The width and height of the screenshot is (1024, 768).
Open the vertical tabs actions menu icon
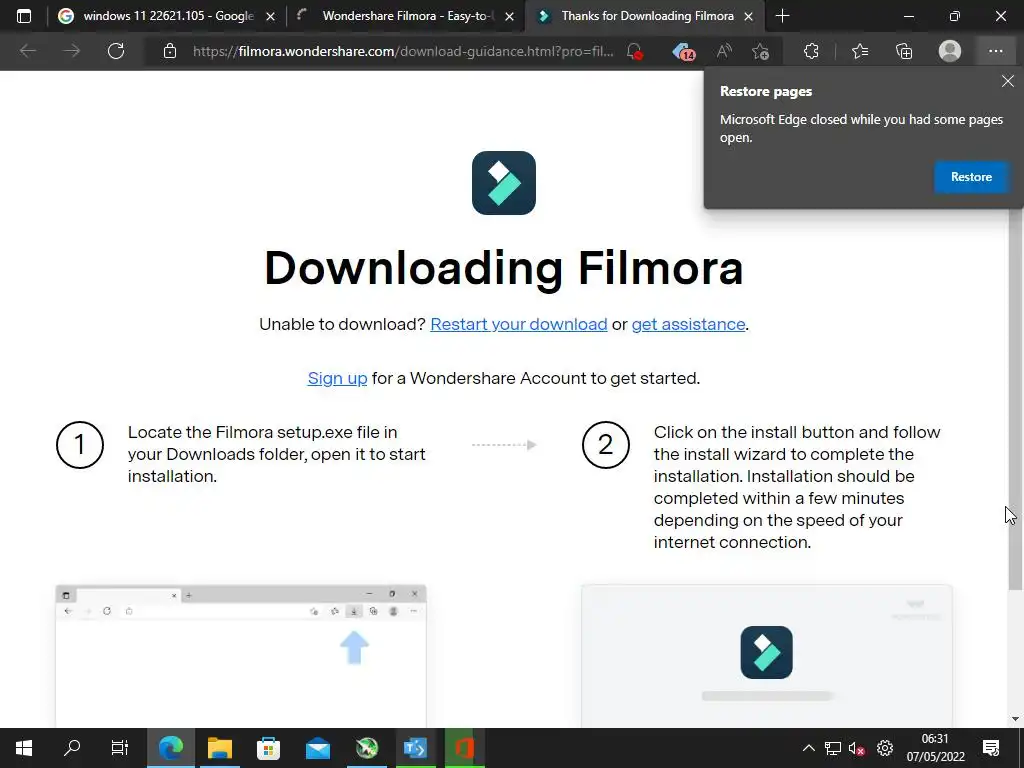click(x=24, y=16)
